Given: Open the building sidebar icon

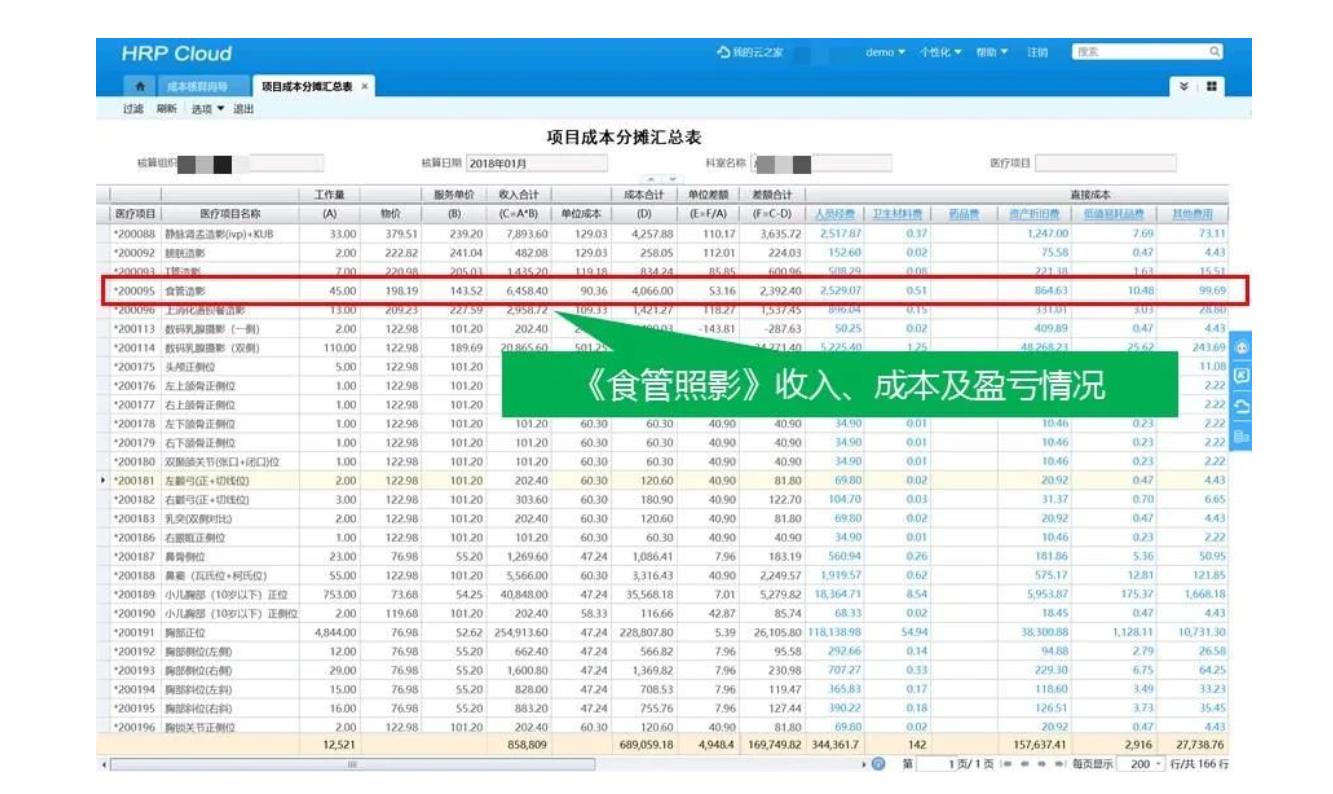Looking at the screenshot, I should click(1241, 436).
